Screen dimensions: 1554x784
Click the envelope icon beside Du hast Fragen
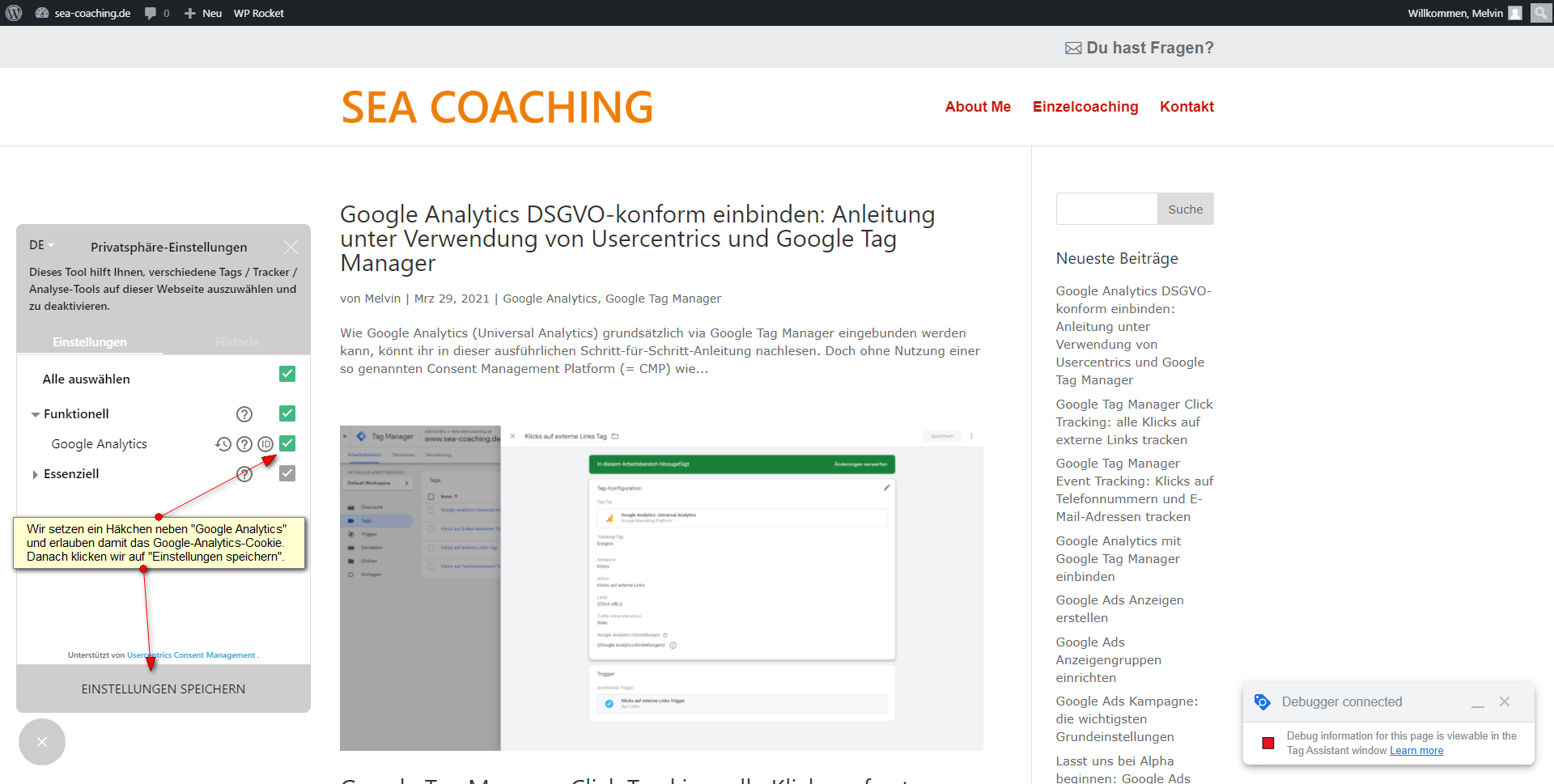1073,49
